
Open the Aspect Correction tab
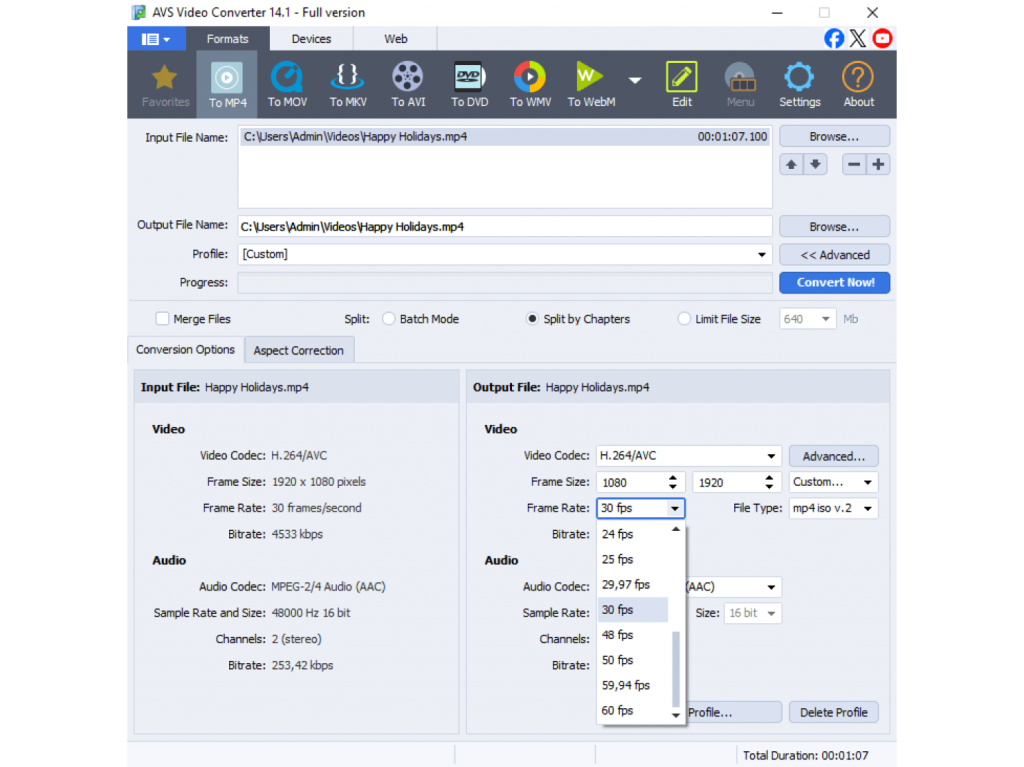pyautogui.click(x=298, y=350)
